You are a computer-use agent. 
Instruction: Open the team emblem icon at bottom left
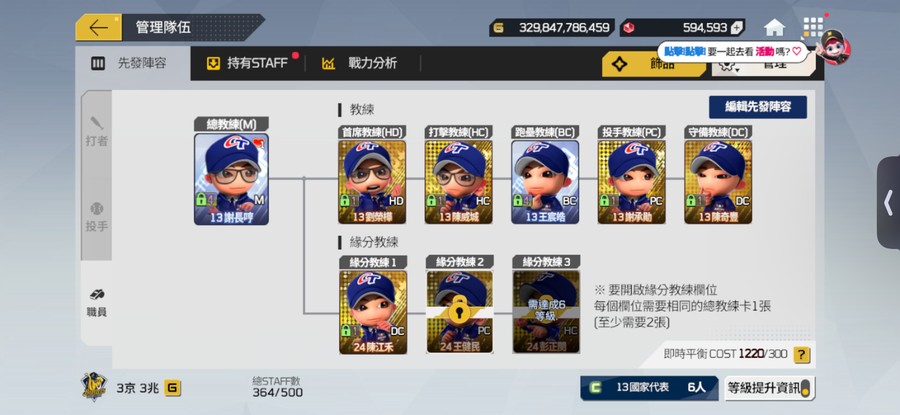coord(94,387)
